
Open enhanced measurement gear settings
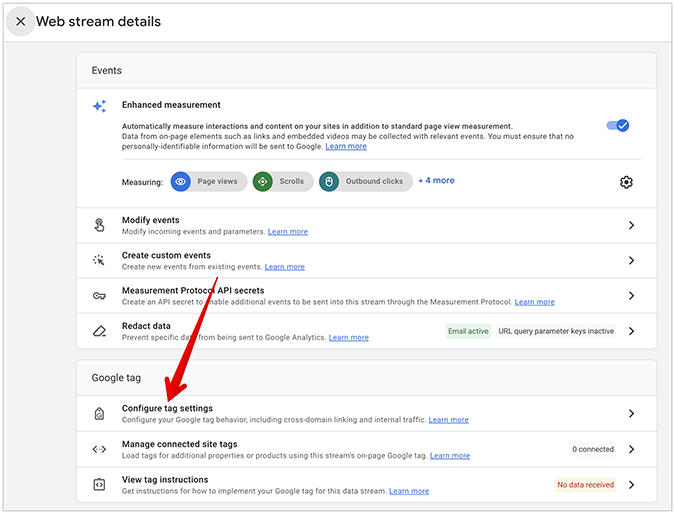click(626, 182)
